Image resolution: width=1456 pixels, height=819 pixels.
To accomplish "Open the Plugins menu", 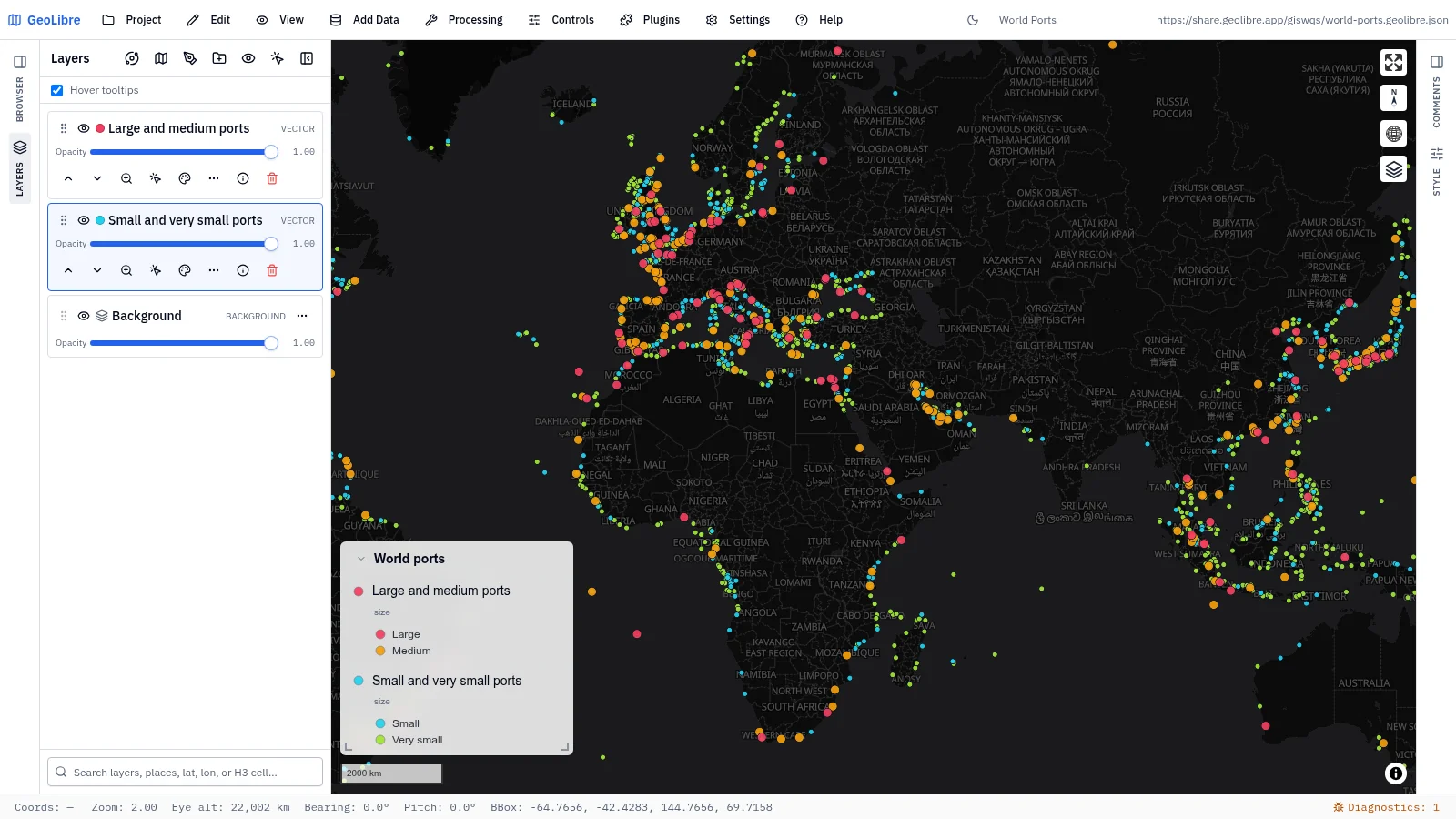I will 650,19.
